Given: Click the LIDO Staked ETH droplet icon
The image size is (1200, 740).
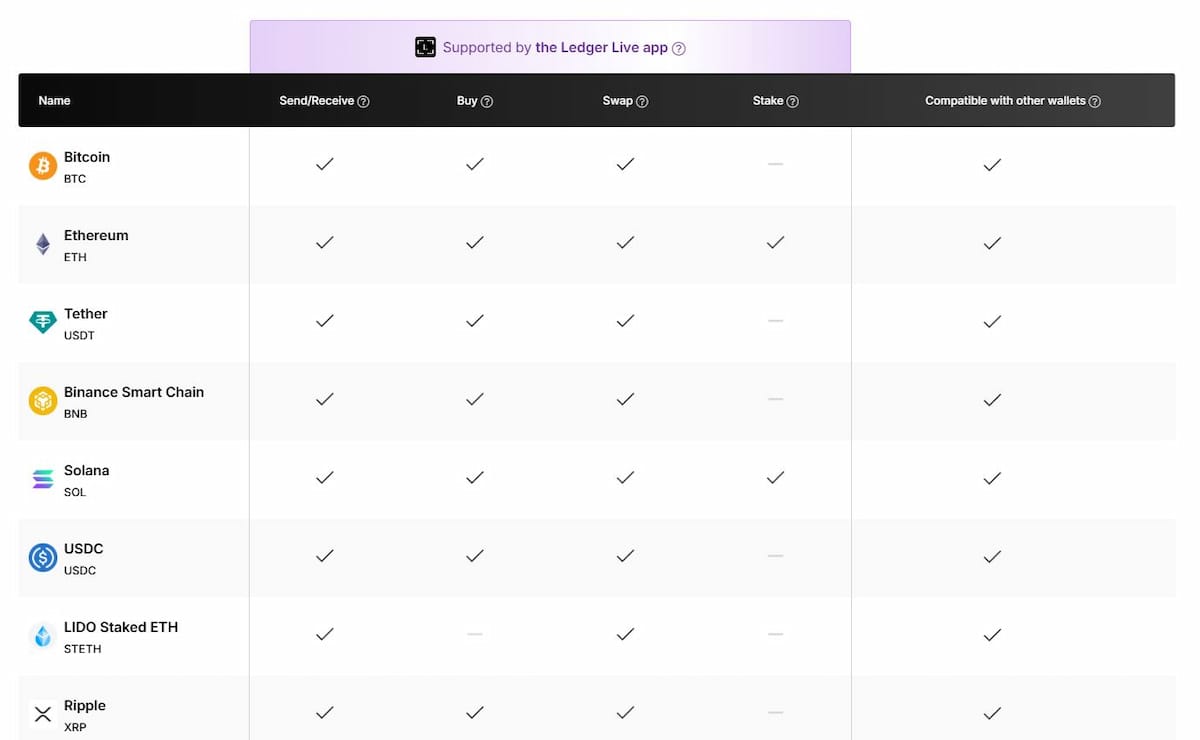Looking at the screenshot, I should coord(41,635).
